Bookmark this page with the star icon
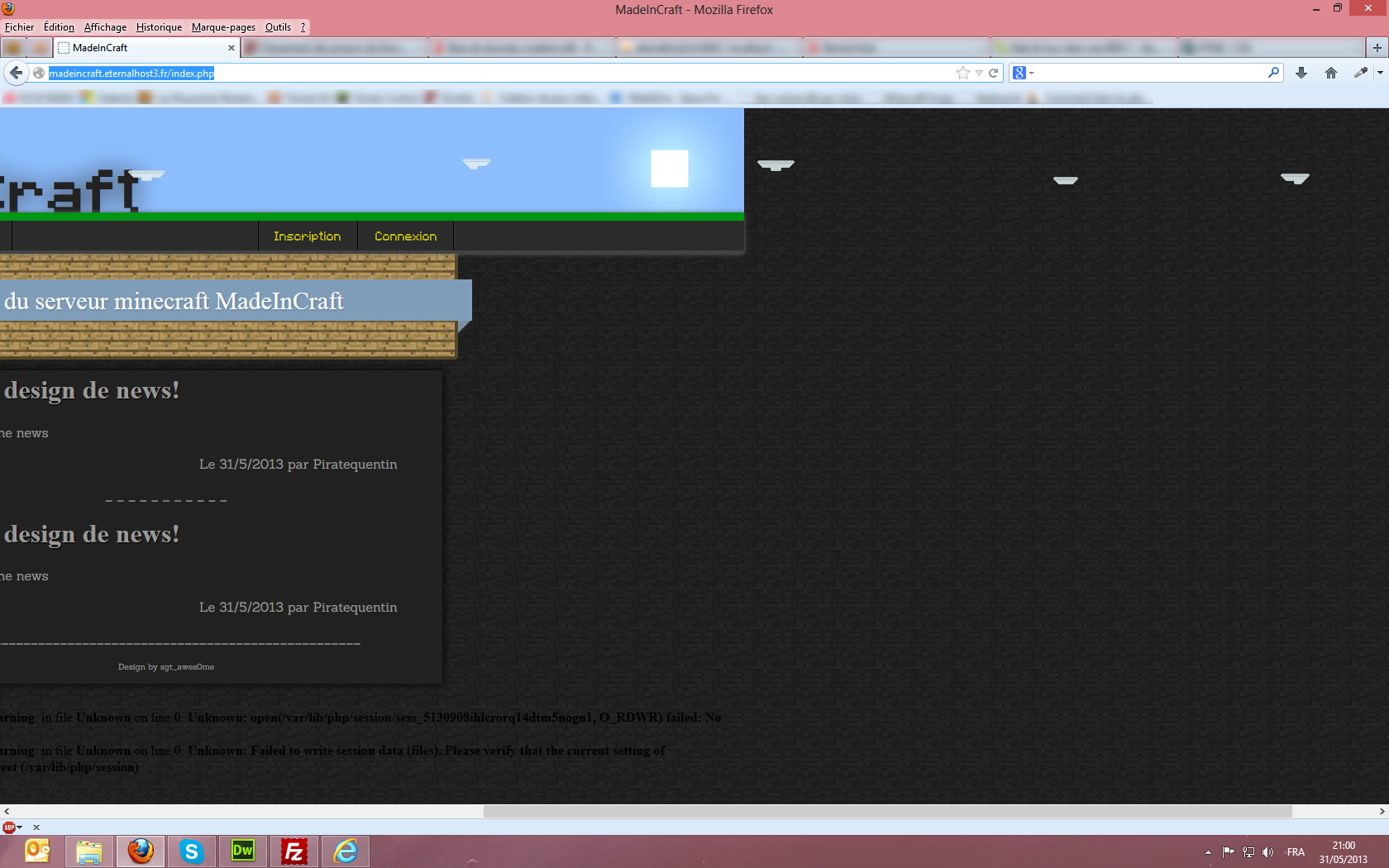This screenshot has width=1389, height=868. click(962, 73)
